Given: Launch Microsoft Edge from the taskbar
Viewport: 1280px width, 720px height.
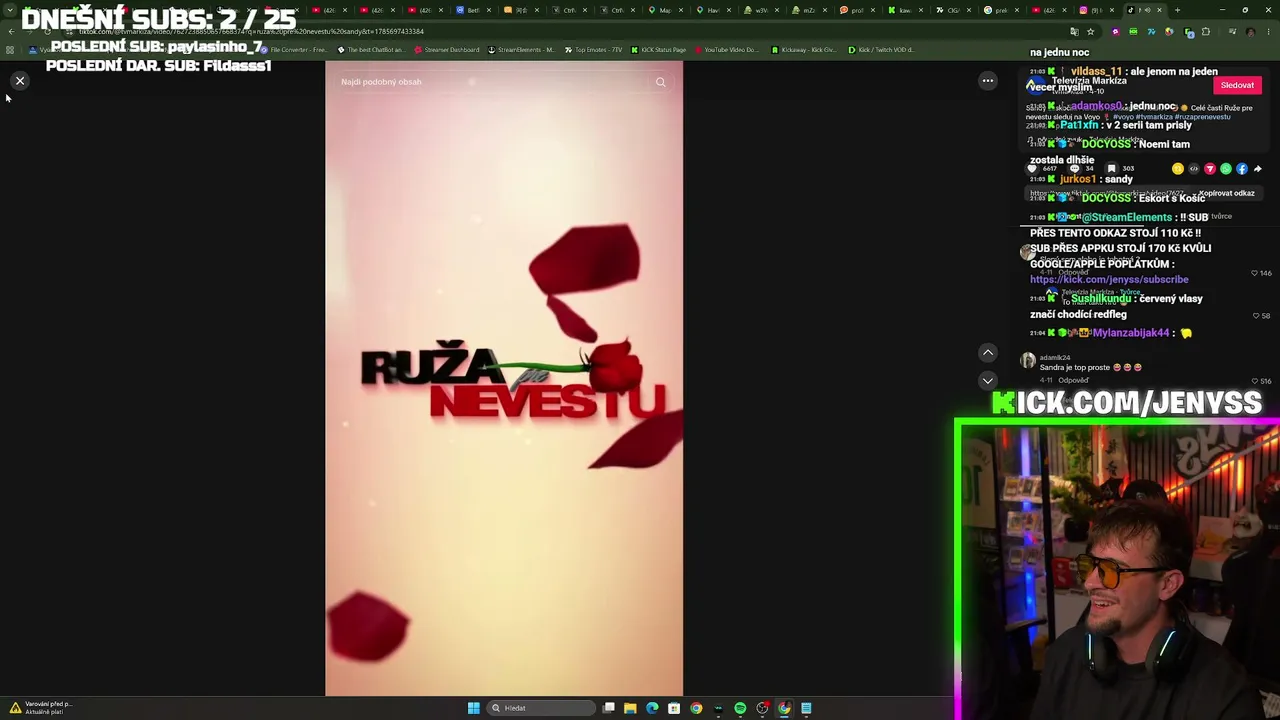Looking at the screenshot, I should [652, 708].
